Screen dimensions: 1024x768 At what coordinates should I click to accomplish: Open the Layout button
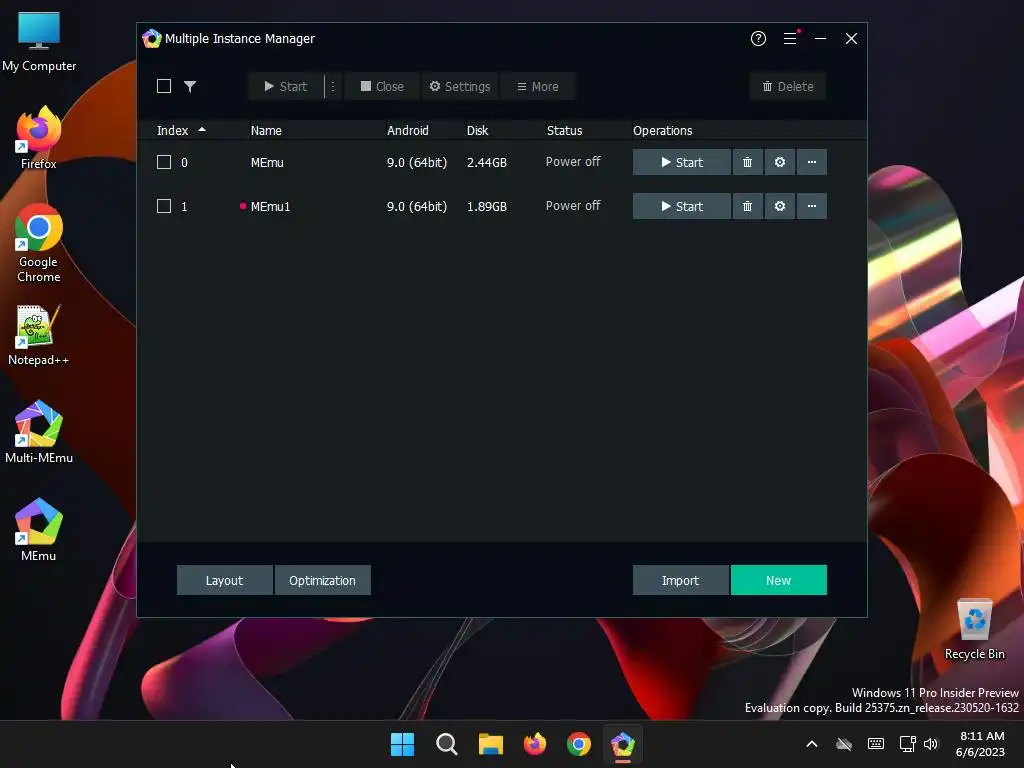[225, 580]
